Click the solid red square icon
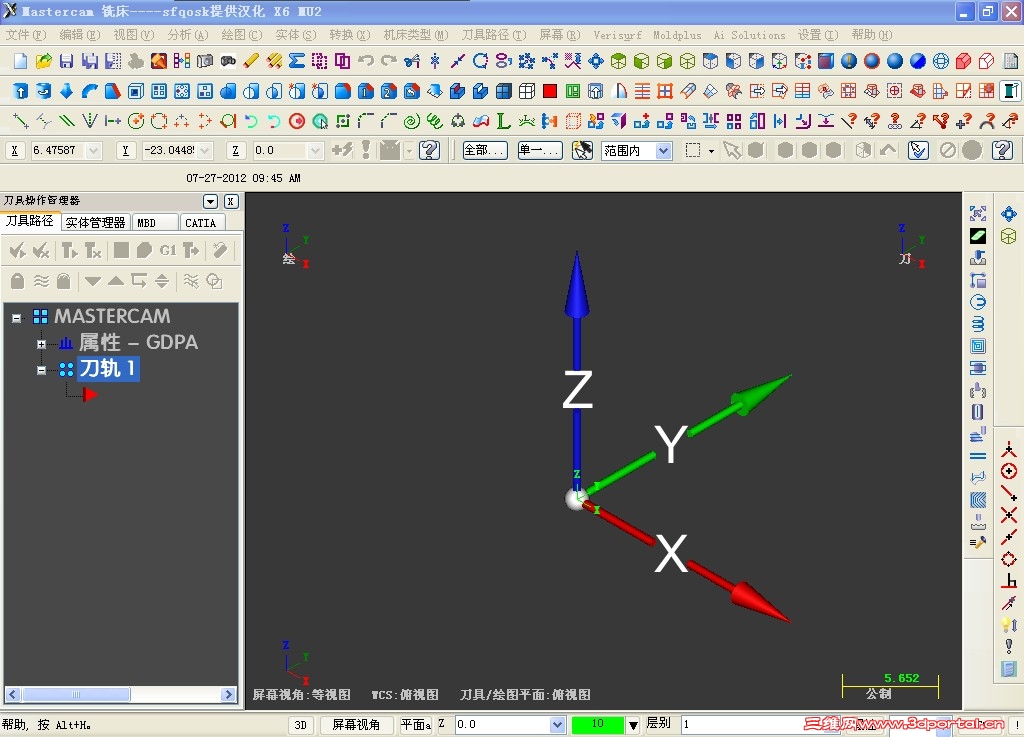The image size is (1024, 737). tap(550, 91)
